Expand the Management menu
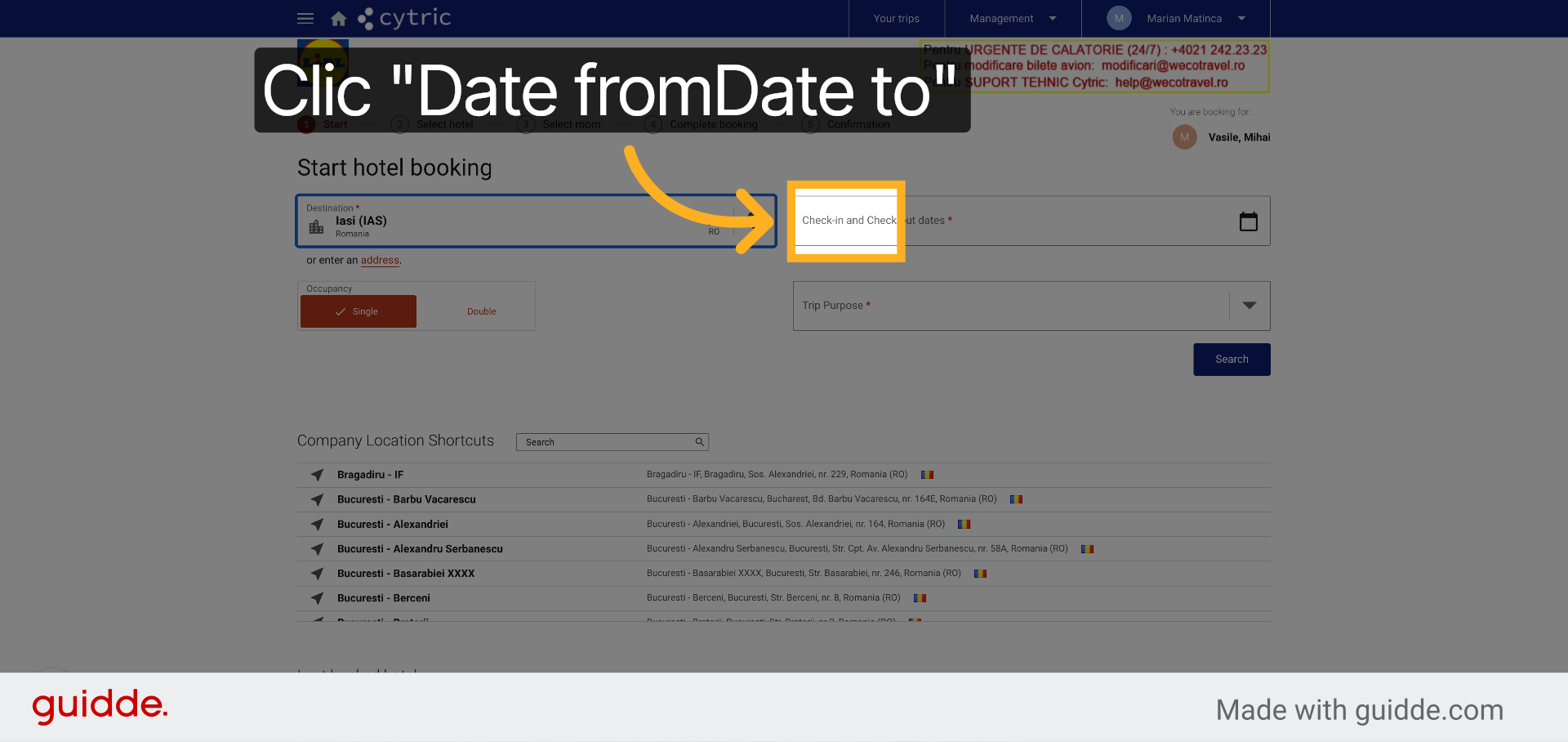This screenshot has height=742, width=1568. pyautogui.click(x=1013, y=18)
